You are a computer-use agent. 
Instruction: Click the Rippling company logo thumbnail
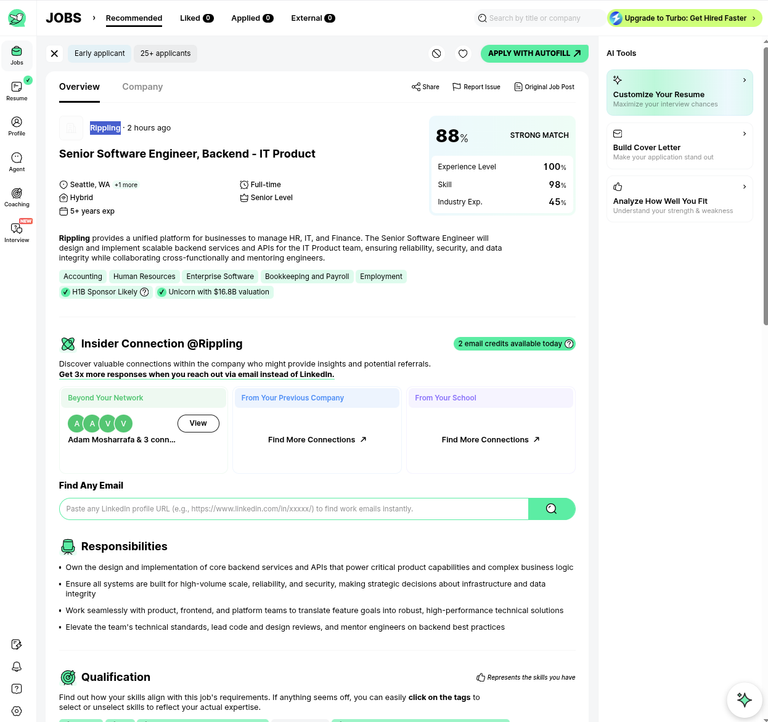click(x=71, y=128)
